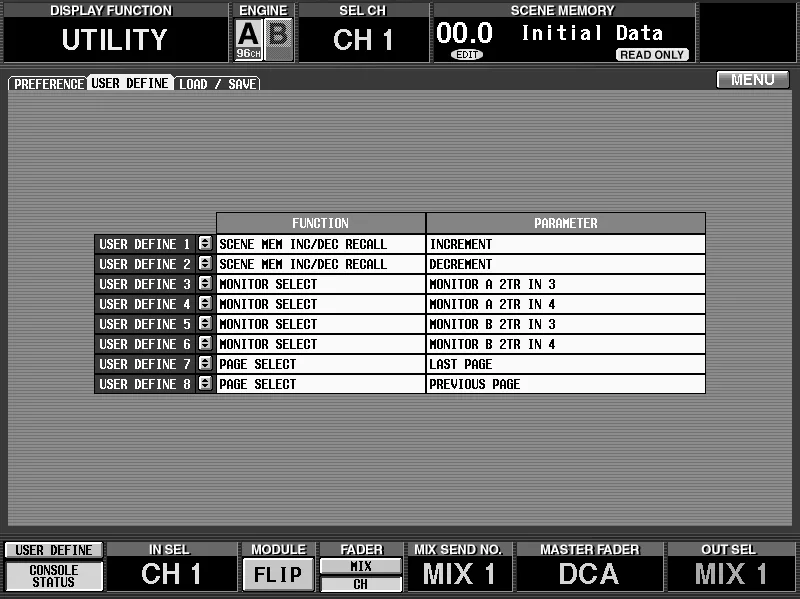This screenshot has width=800, height=599.
Task: Click the FUNCTION column header
Action: coord(321,223)
